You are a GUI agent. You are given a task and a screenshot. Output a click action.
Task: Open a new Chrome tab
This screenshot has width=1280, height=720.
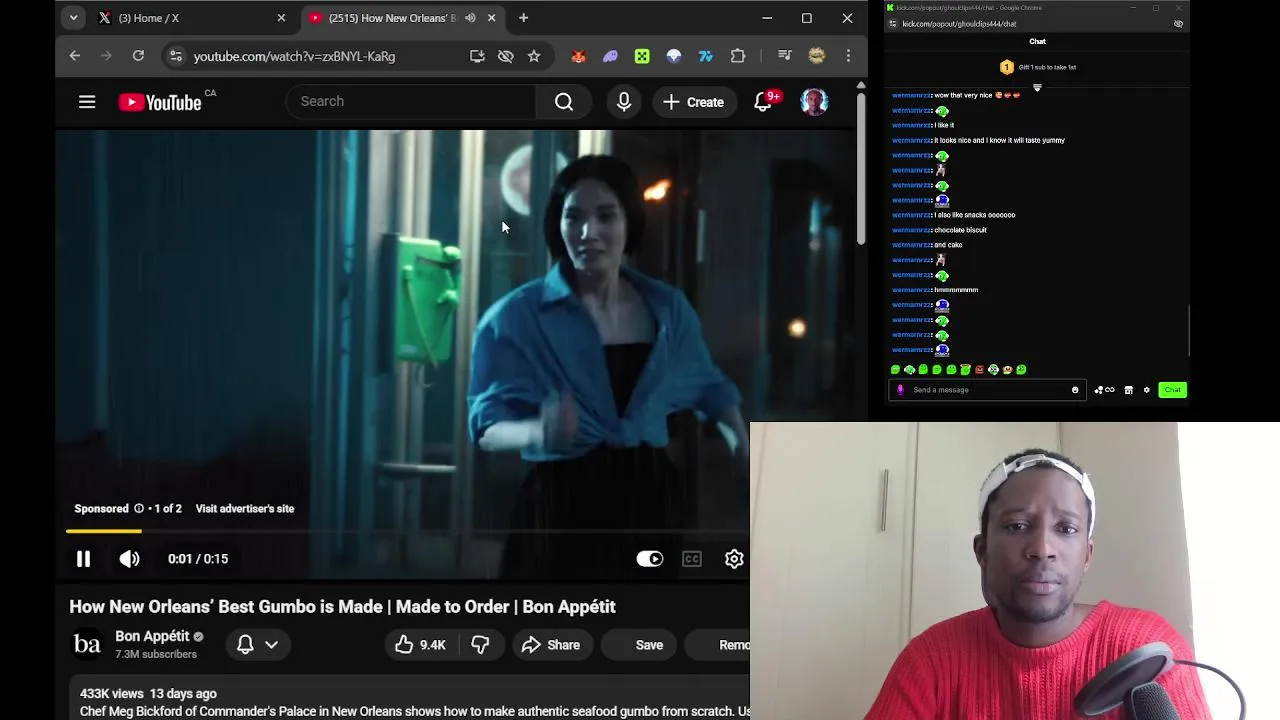523,18
